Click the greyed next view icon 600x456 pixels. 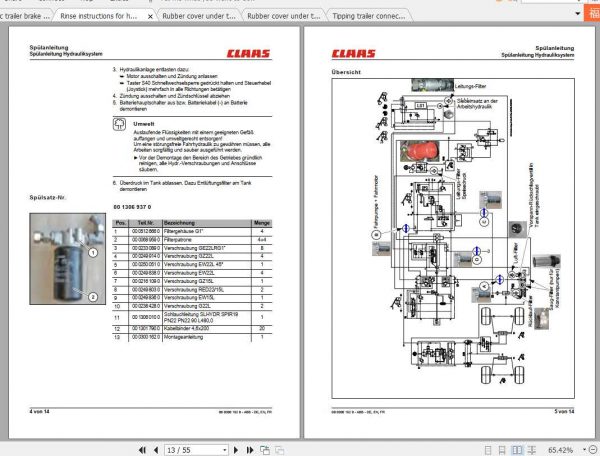coord(279,450)
